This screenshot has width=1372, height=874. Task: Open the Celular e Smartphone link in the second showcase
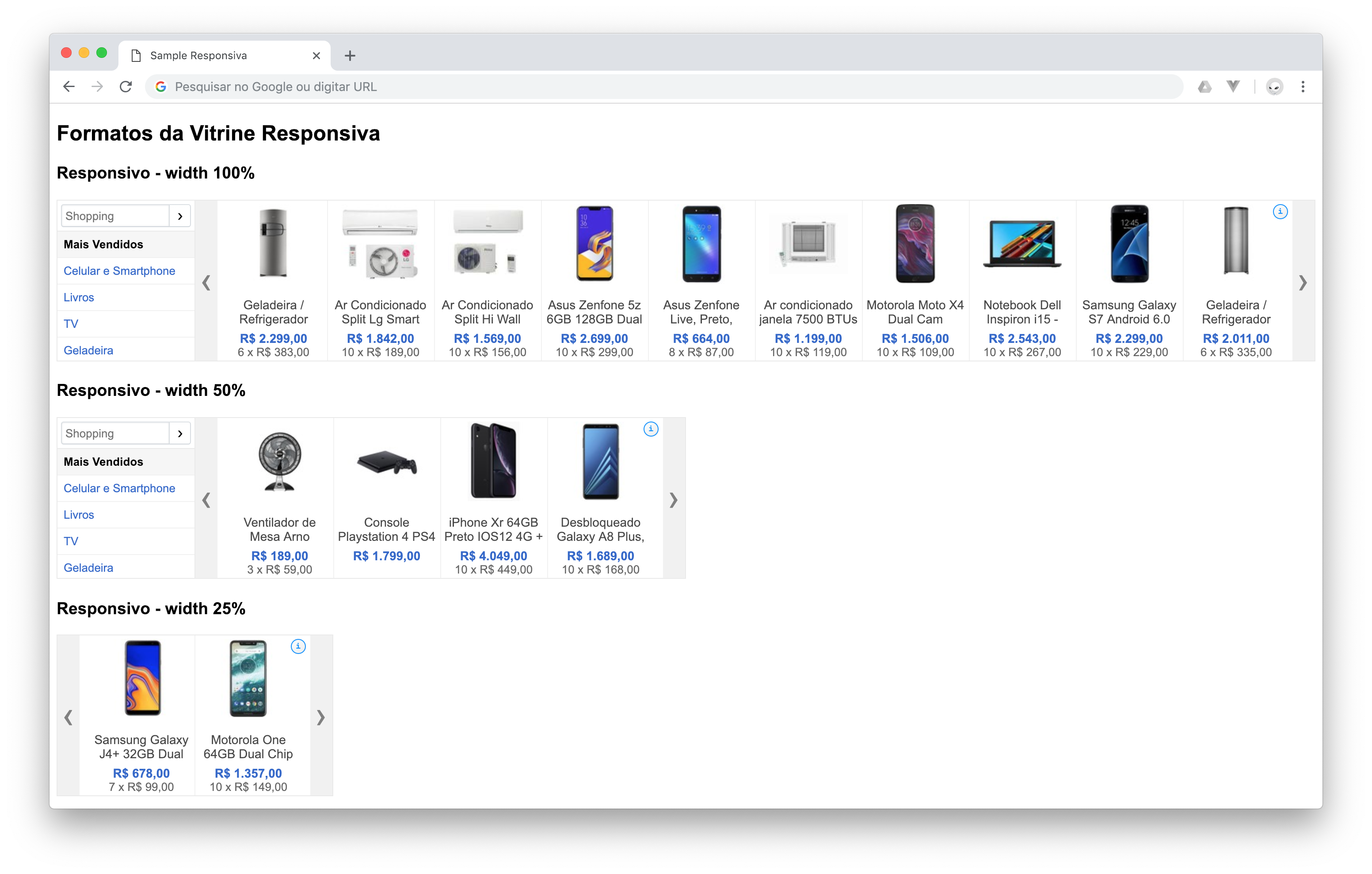click(119, 488)
